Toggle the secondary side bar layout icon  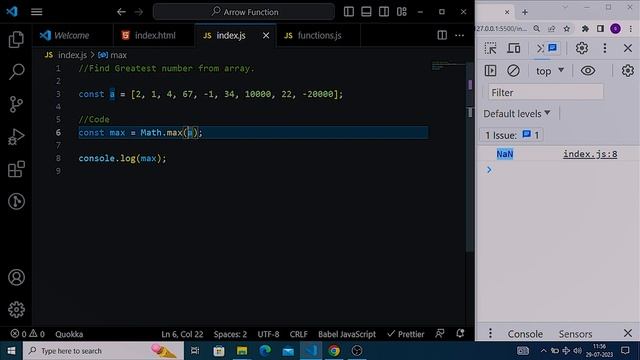click(384, 11)
